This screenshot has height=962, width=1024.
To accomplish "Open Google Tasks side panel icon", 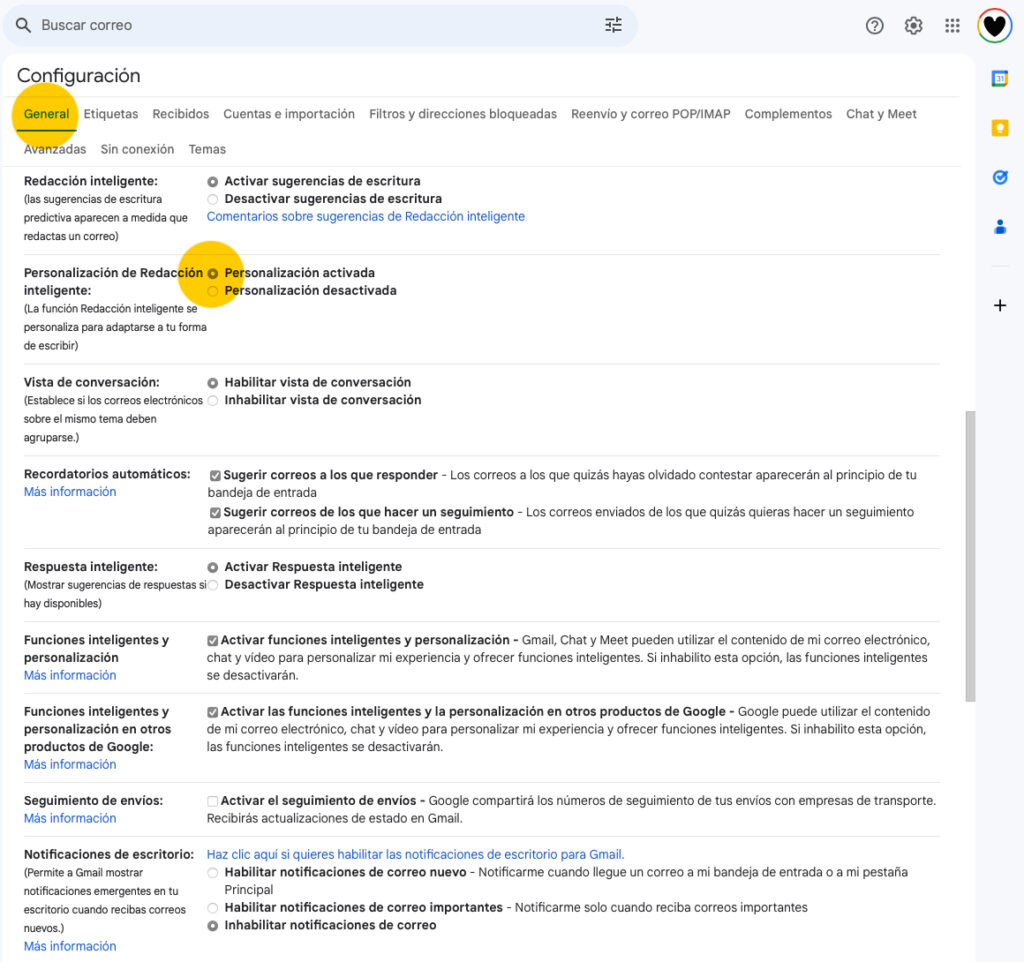I will pyautogui.click(x=999, y=177).
